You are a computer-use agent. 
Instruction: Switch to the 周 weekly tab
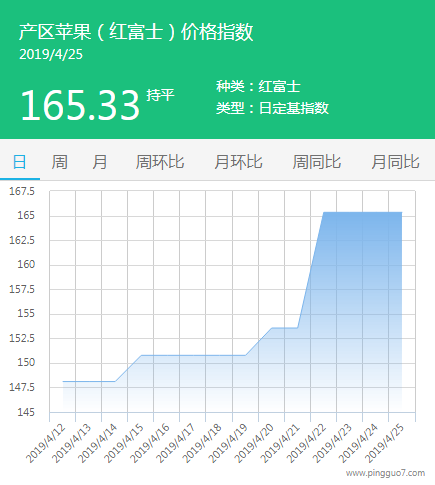59,162
